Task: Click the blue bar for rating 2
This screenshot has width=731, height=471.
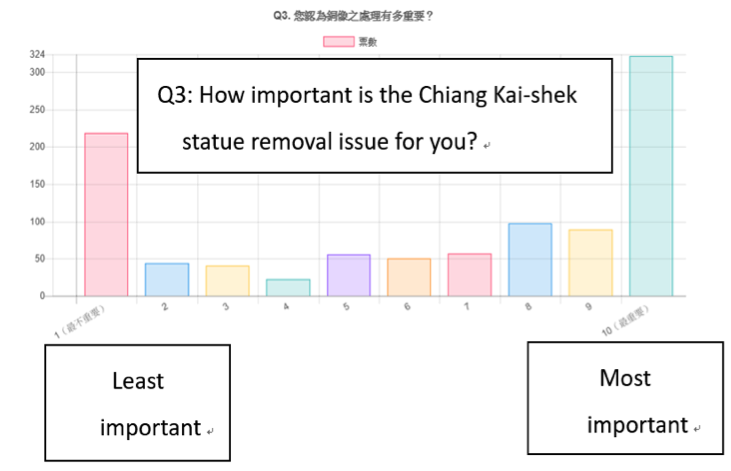Action: 167,280
